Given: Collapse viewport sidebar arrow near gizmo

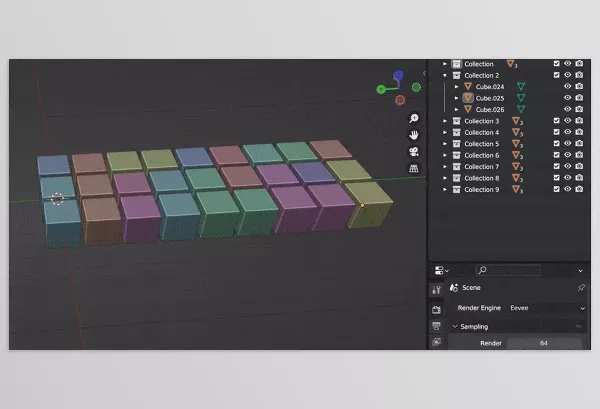Looking at the screenshot, I should pyautogui.click(x=424, y=73).
